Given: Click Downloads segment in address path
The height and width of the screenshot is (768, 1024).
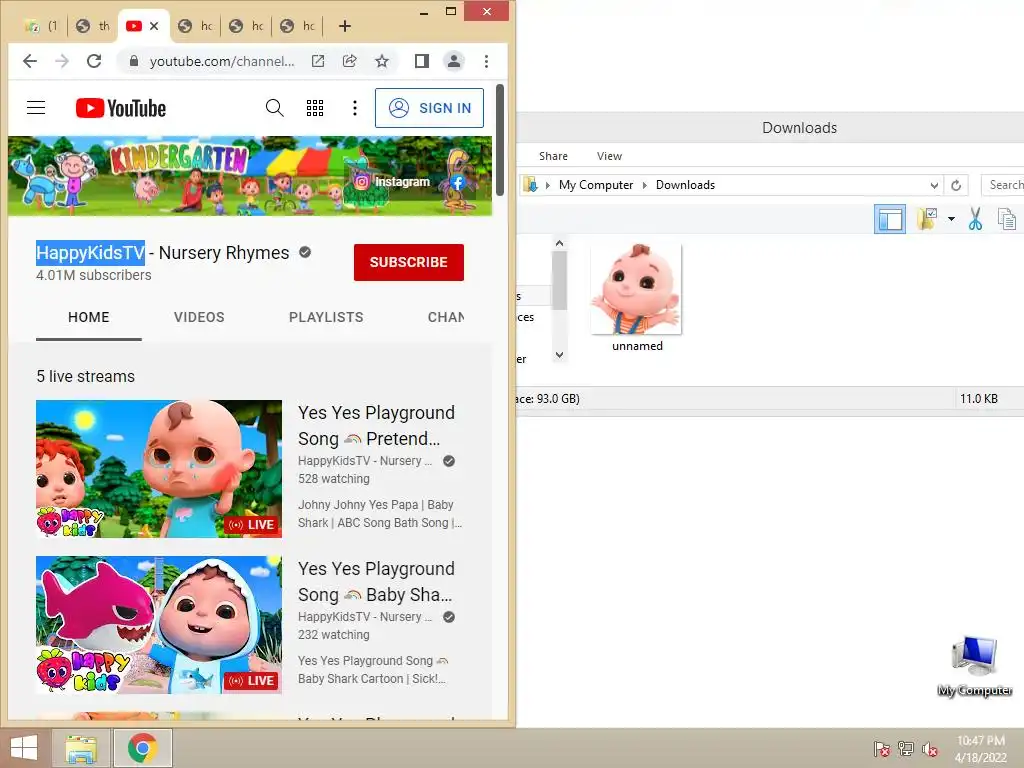Looking at the screenshot, I should pos(685,185).
